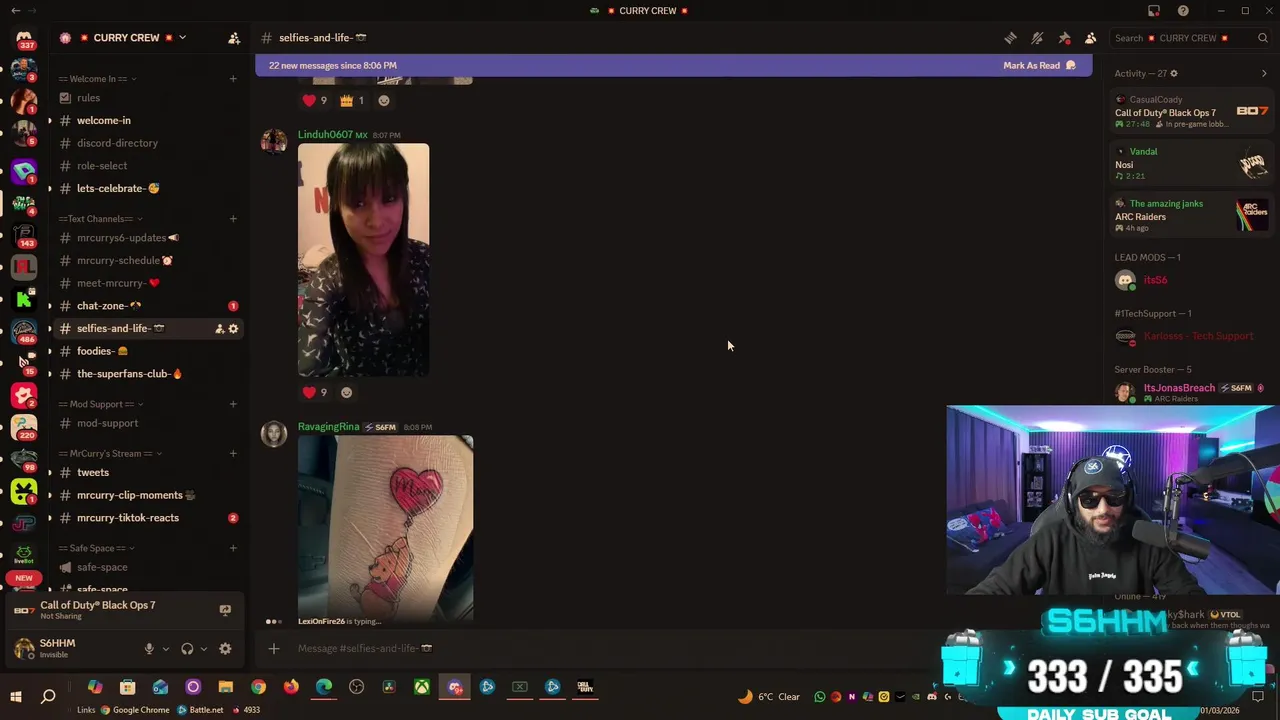Collapse the Safe Space category
Viewport: 1280px width, 720px height.
[97, 549]
